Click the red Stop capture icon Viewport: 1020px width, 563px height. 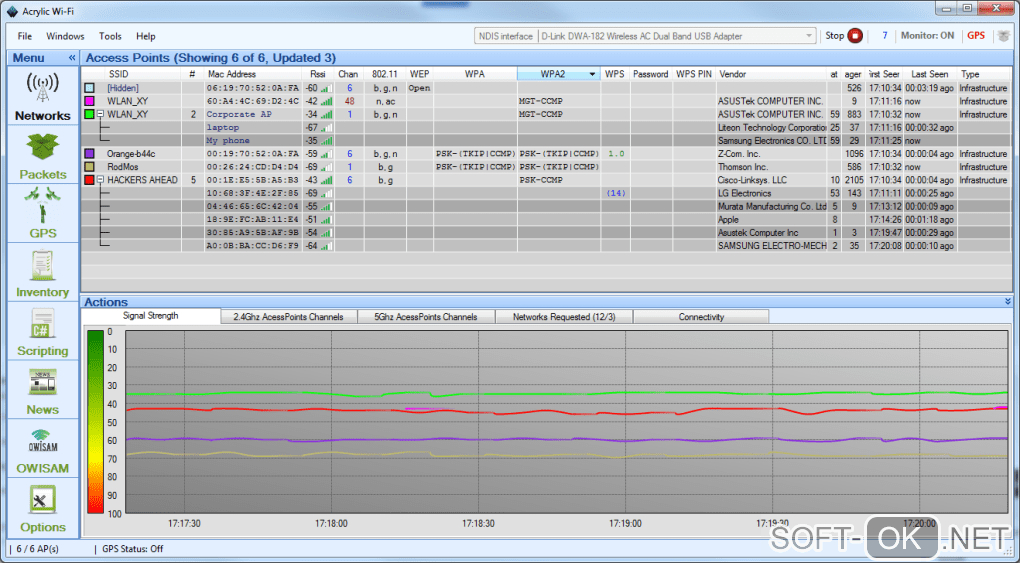pyautogui.click(x=855, y=36)
